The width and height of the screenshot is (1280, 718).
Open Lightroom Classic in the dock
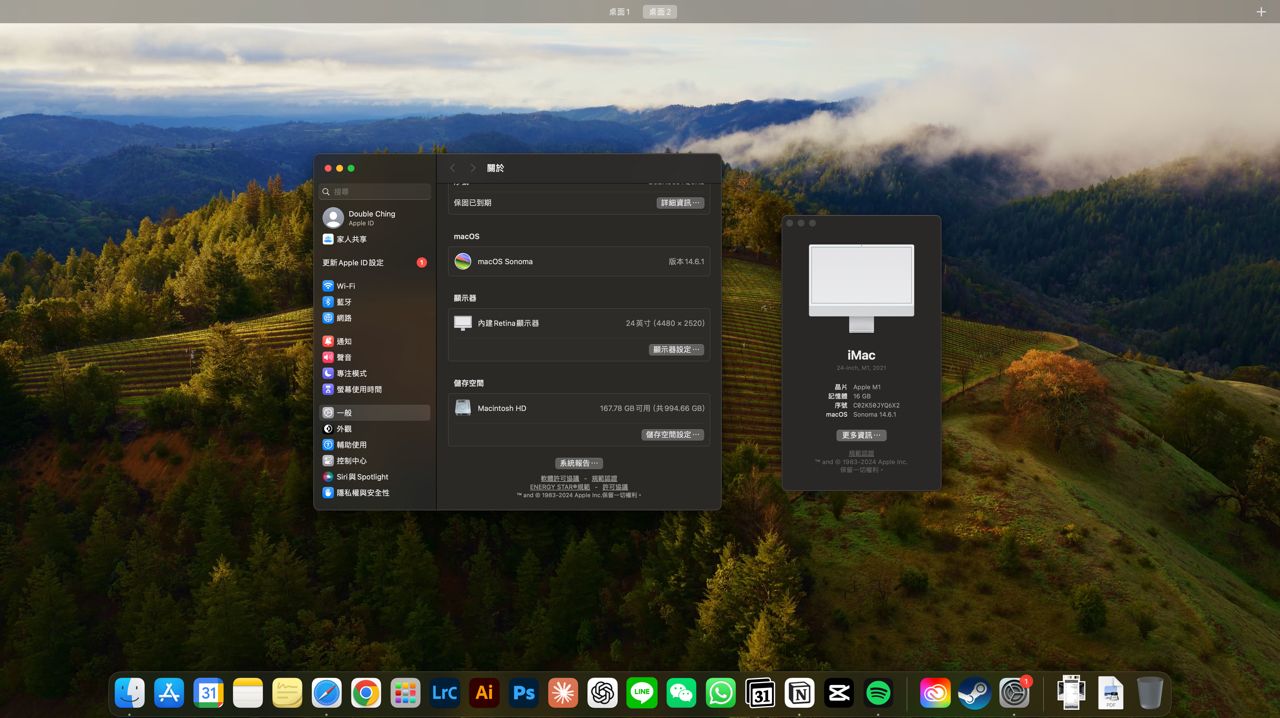(x=444, y=693)
